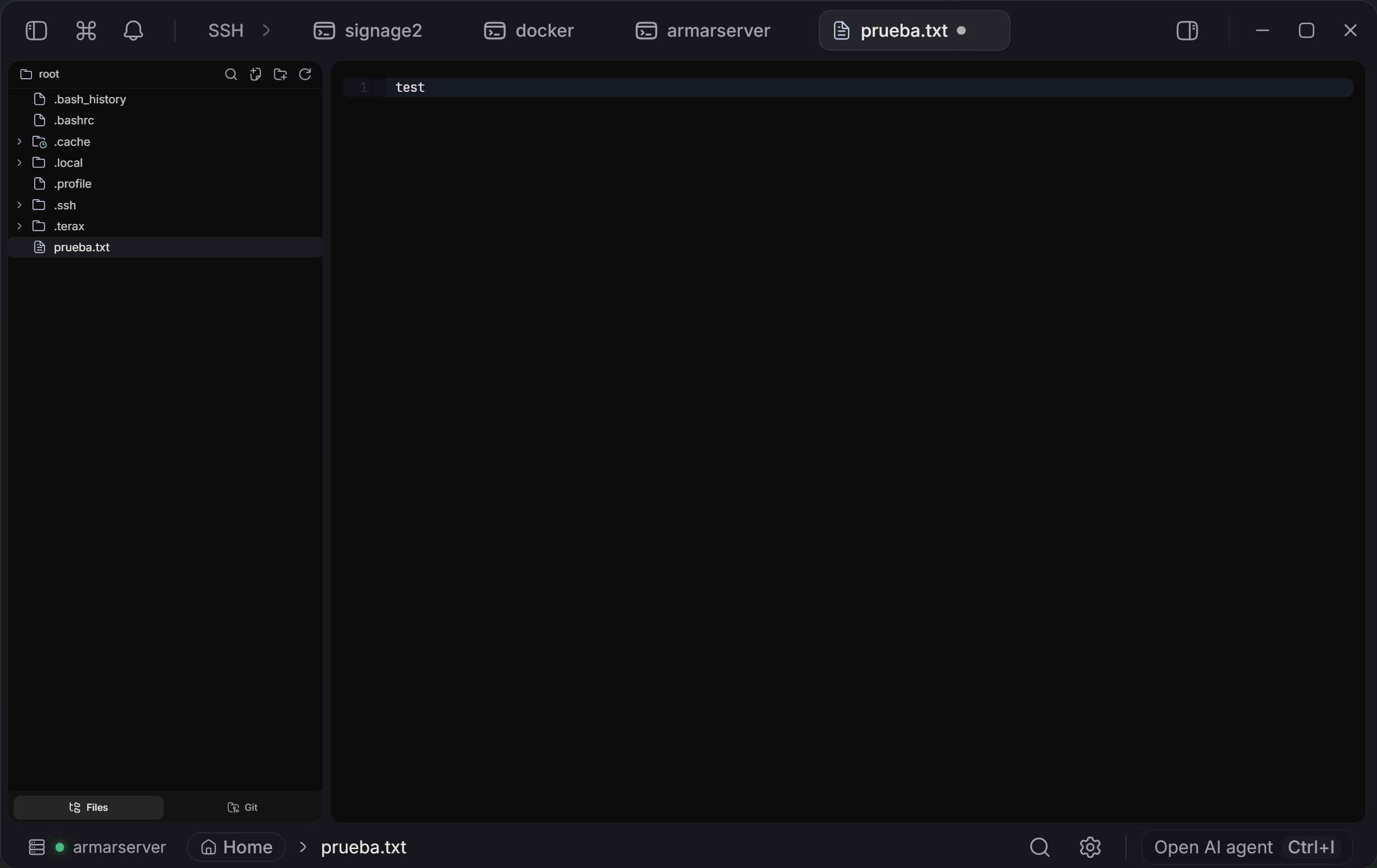Switch to the docker terminal tab
Image resolution: width=1377 pixels, height=868 pixels.
528,30
